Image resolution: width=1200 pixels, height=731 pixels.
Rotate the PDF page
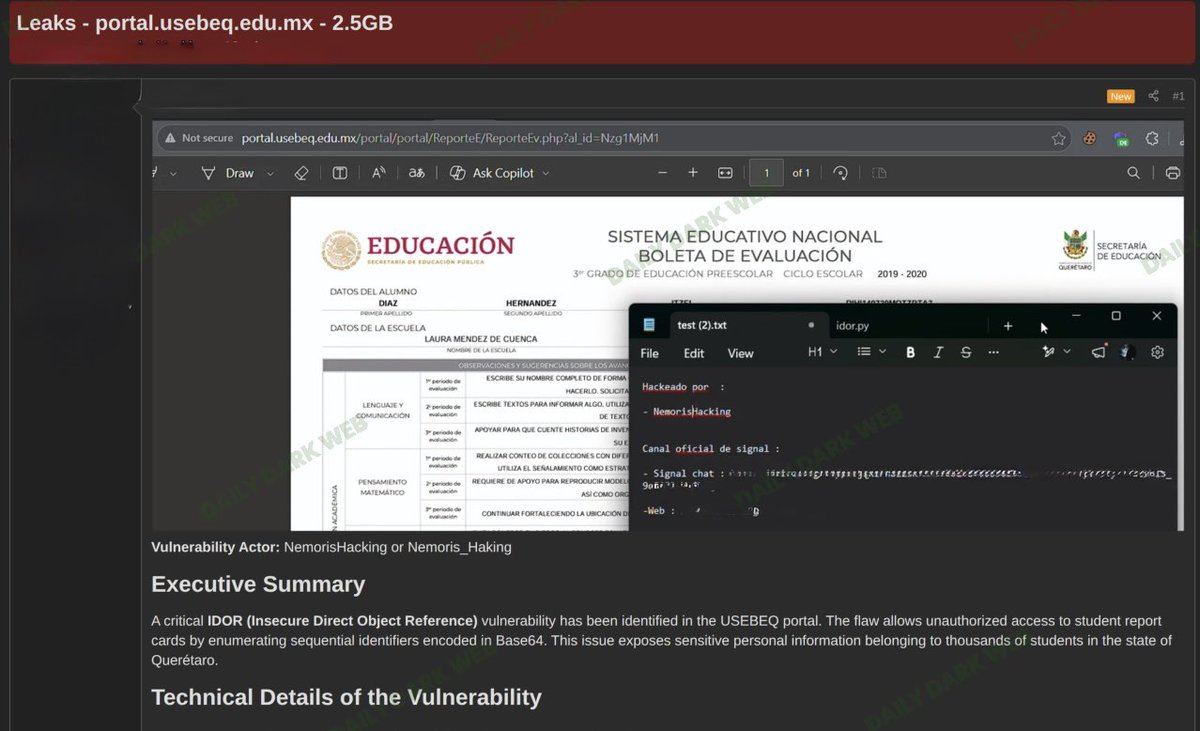point(840,173)
